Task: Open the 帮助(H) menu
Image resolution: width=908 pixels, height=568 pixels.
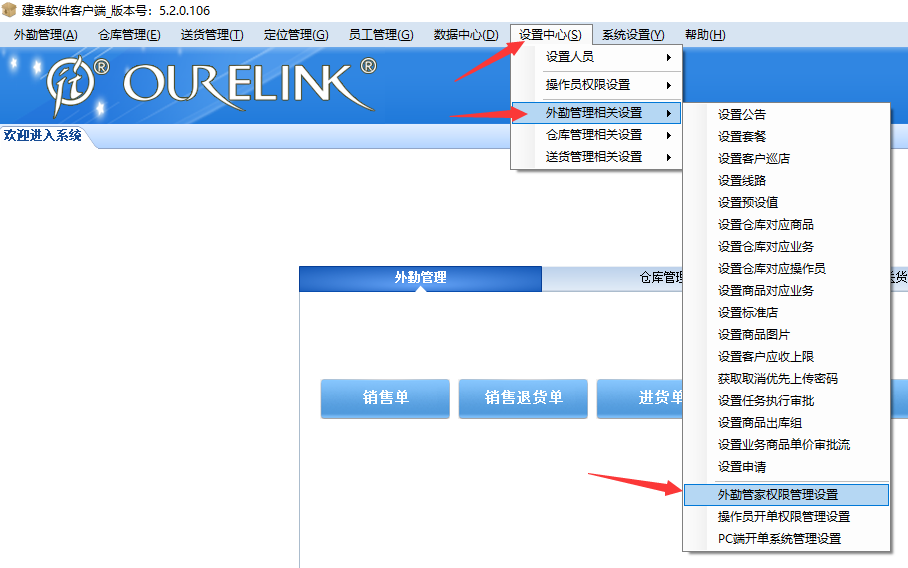Action: (x=705, y=35)
